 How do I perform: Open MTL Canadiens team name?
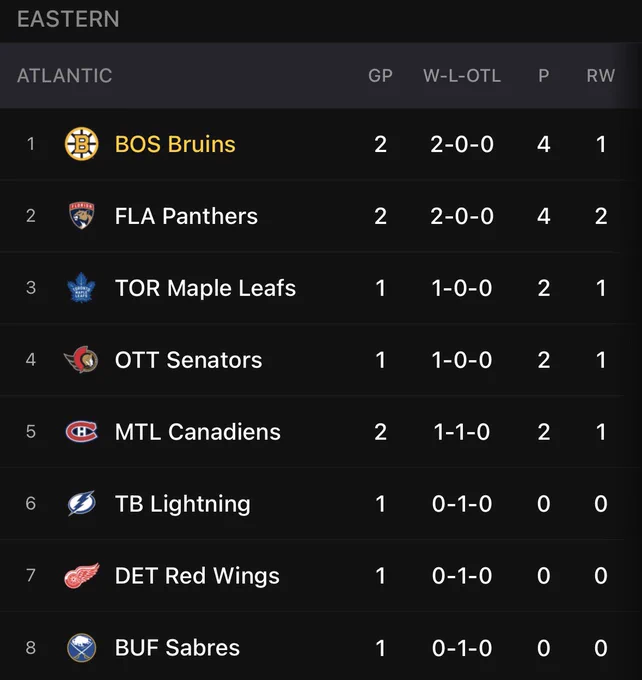(197, 432)
